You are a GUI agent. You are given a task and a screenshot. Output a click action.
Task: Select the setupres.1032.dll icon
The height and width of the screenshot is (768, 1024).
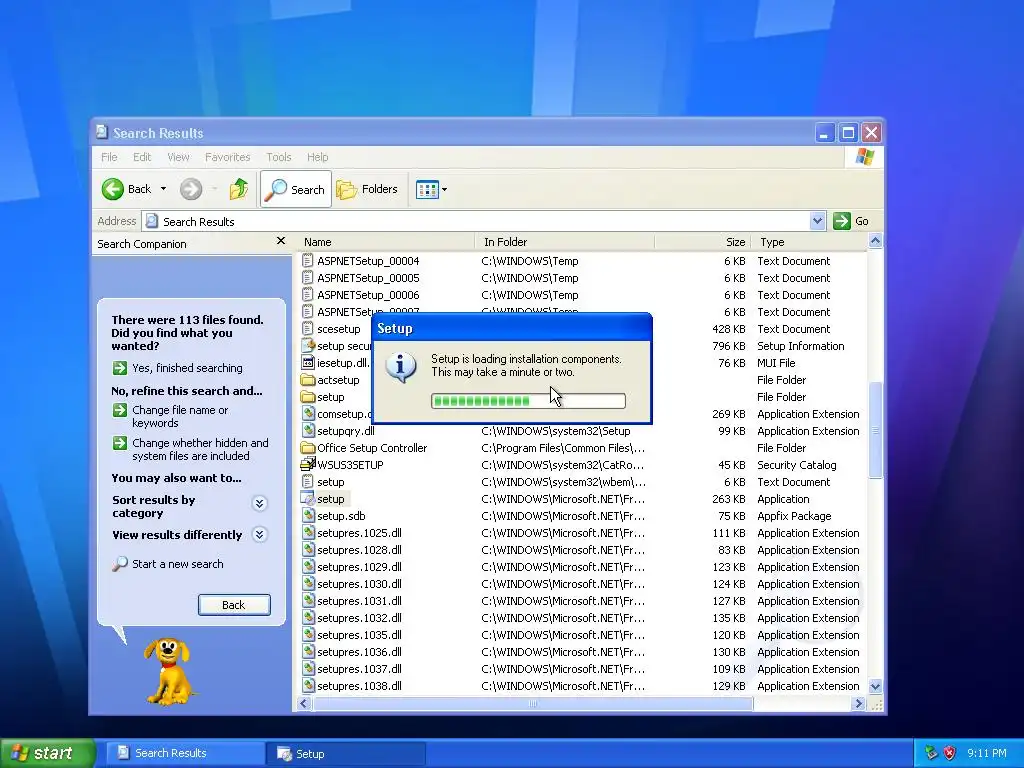(x=308, y=617)
